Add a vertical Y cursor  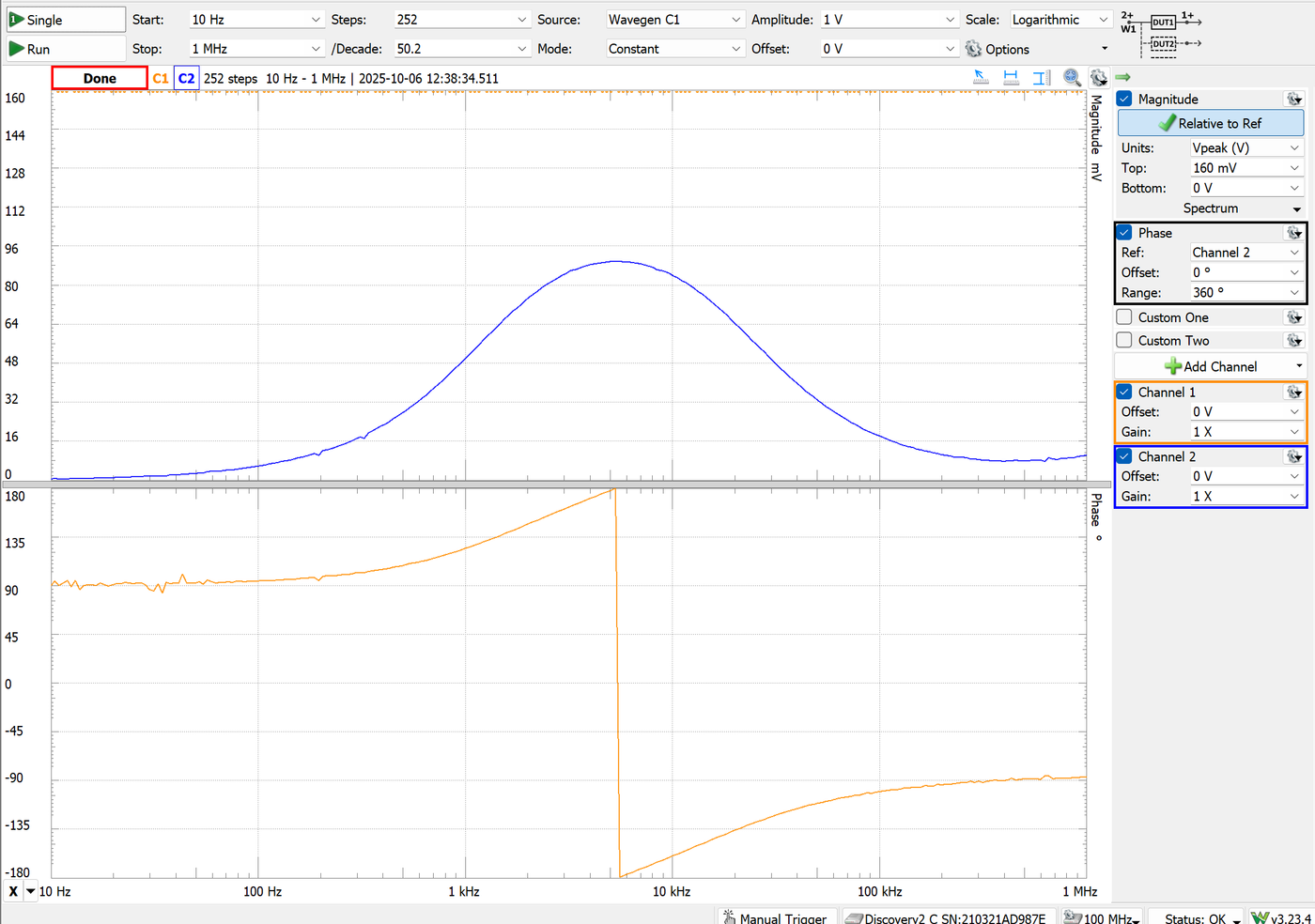click(x=1041, y=78)
